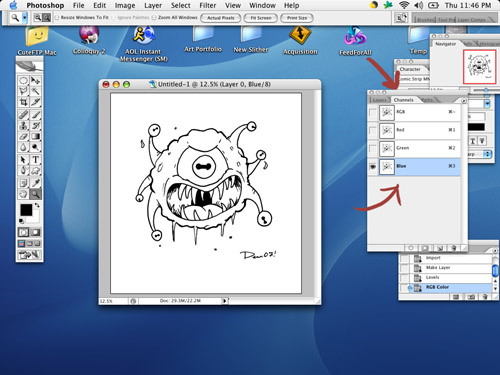Open the Layer menu
The width and height of the screenshot is (500, 375).
(x=153, y=5)
